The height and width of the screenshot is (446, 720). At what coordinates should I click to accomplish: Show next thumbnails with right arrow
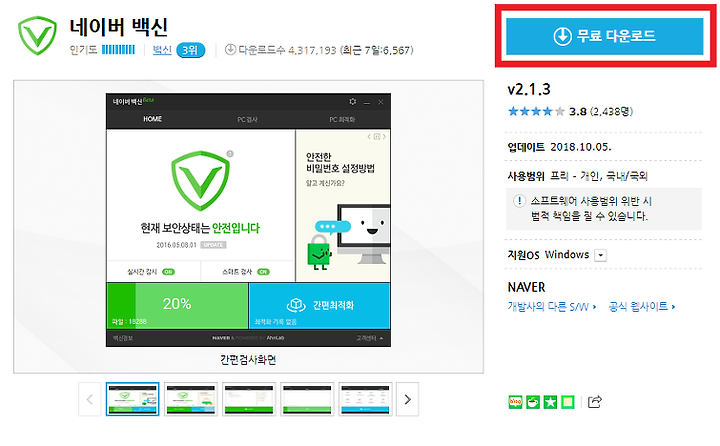coord(407,399)
